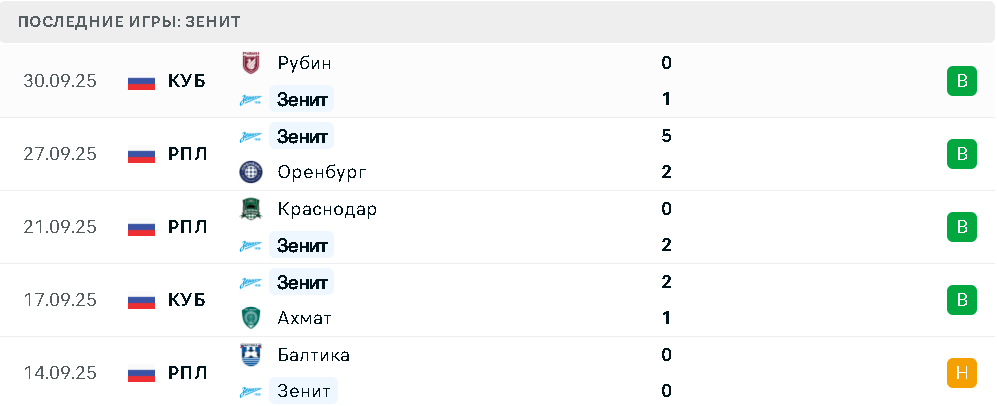Open the Рубин team link
This screenshot has height=406, width=997.
[x=304, y=63]
